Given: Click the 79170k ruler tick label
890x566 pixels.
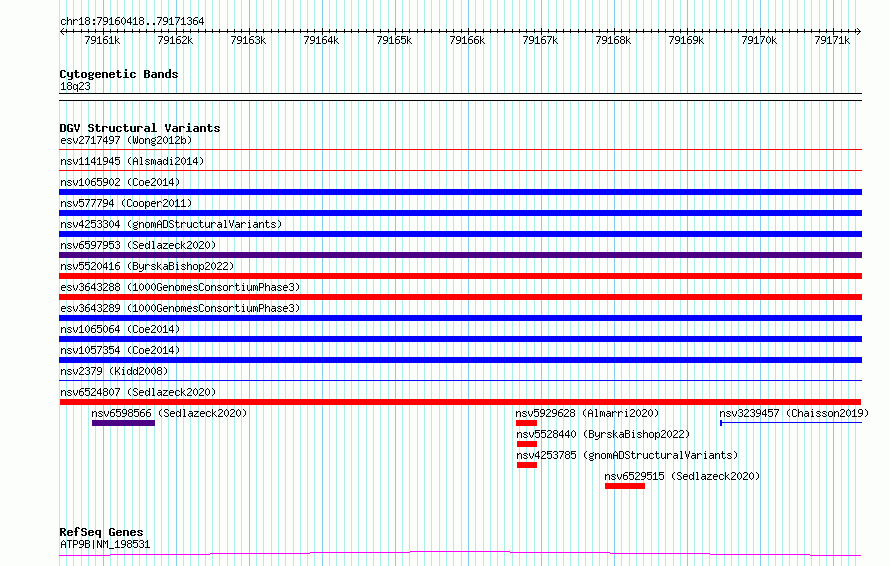Looking at the screenshot, I should 759,40.
